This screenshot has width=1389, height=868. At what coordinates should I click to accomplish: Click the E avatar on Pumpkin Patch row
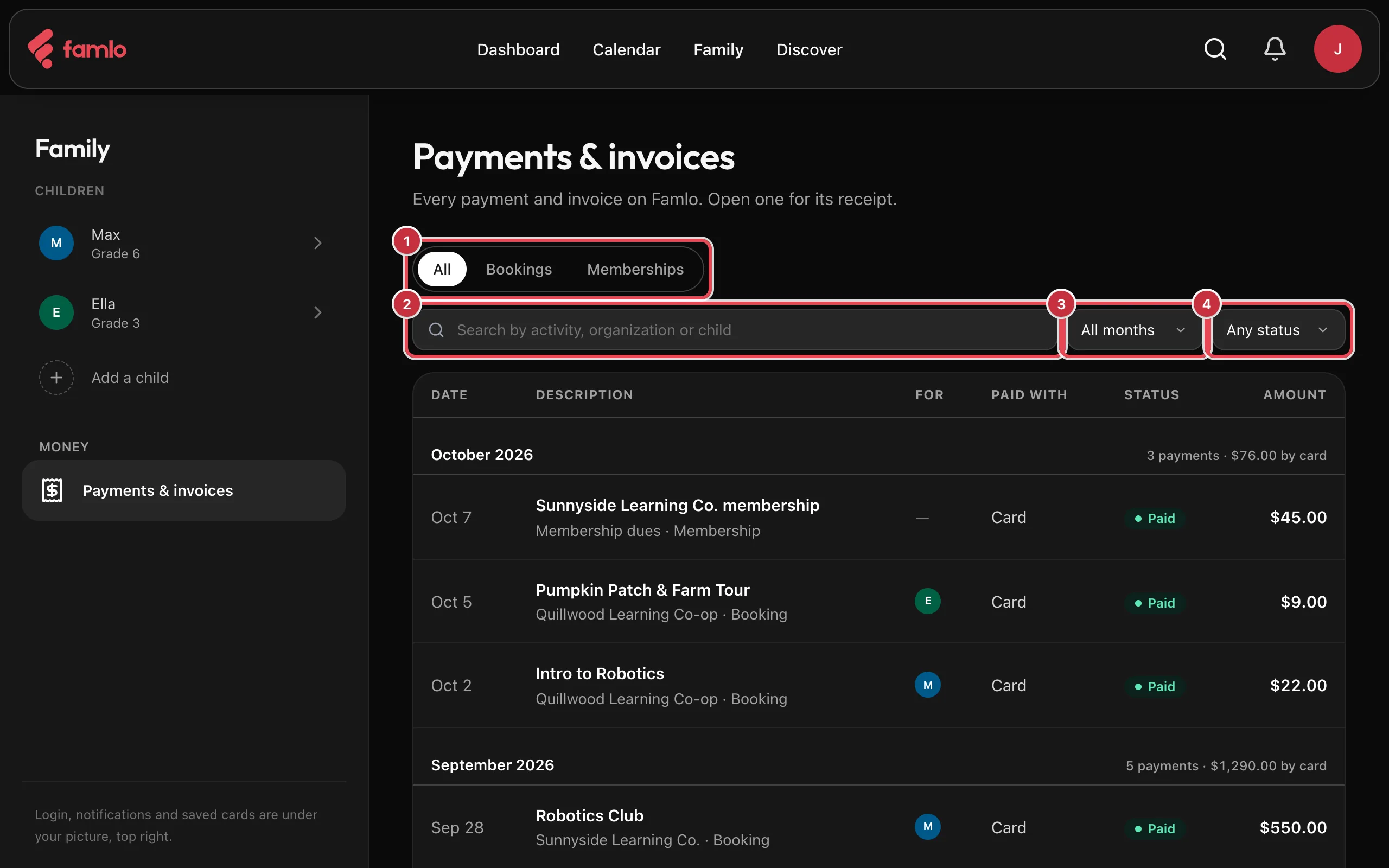pos(927,601)
